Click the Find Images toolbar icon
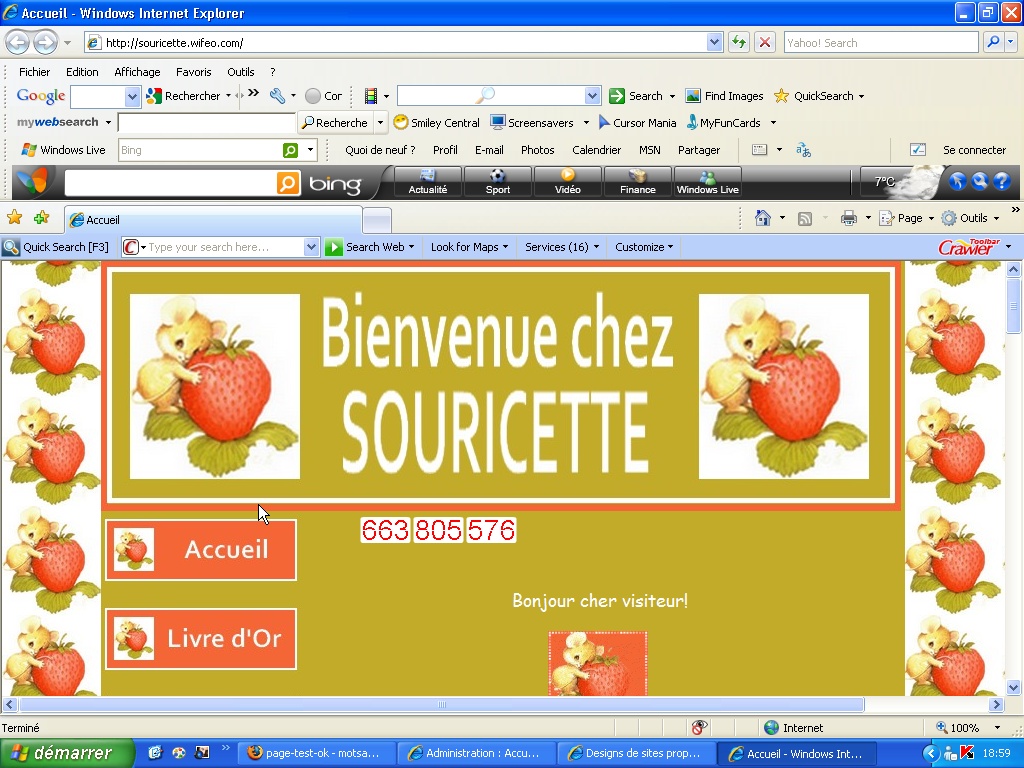 [693, 96]
